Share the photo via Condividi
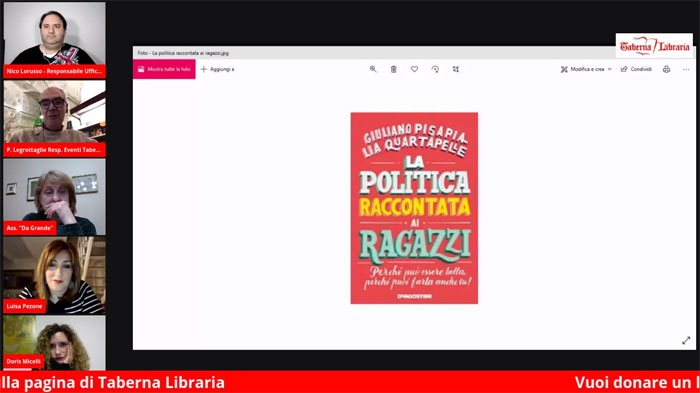The image size is (700, 393). [636, 69]
